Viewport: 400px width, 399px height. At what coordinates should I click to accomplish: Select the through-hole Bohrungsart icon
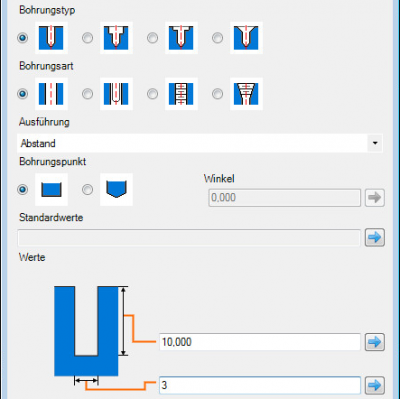point(51,94)
